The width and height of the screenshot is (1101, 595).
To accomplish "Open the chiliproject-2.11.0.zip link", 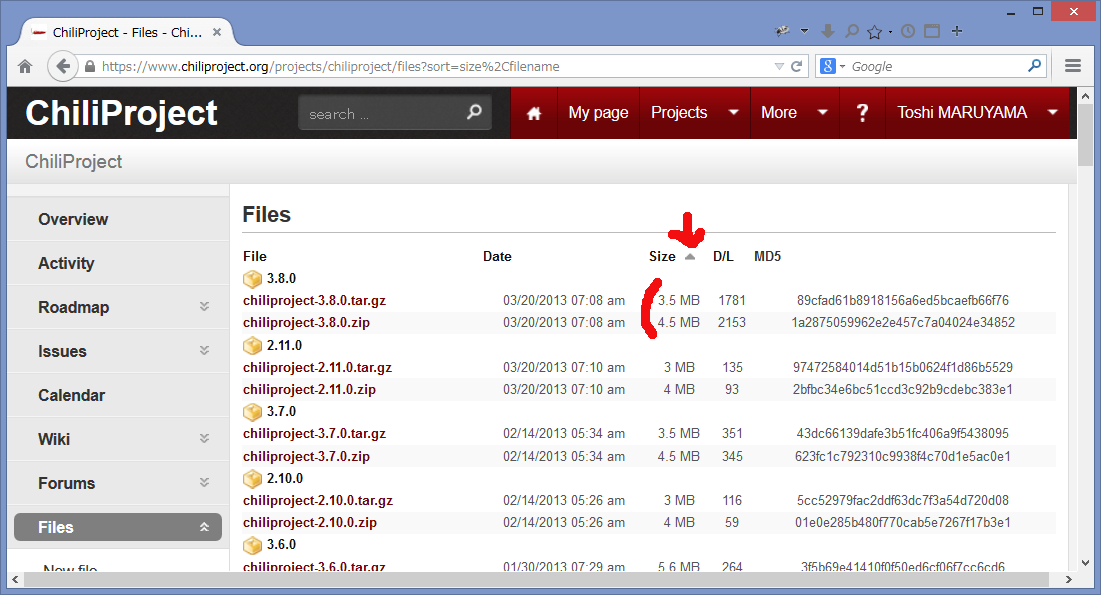I will pyautogui.click(x=309, y=389).
